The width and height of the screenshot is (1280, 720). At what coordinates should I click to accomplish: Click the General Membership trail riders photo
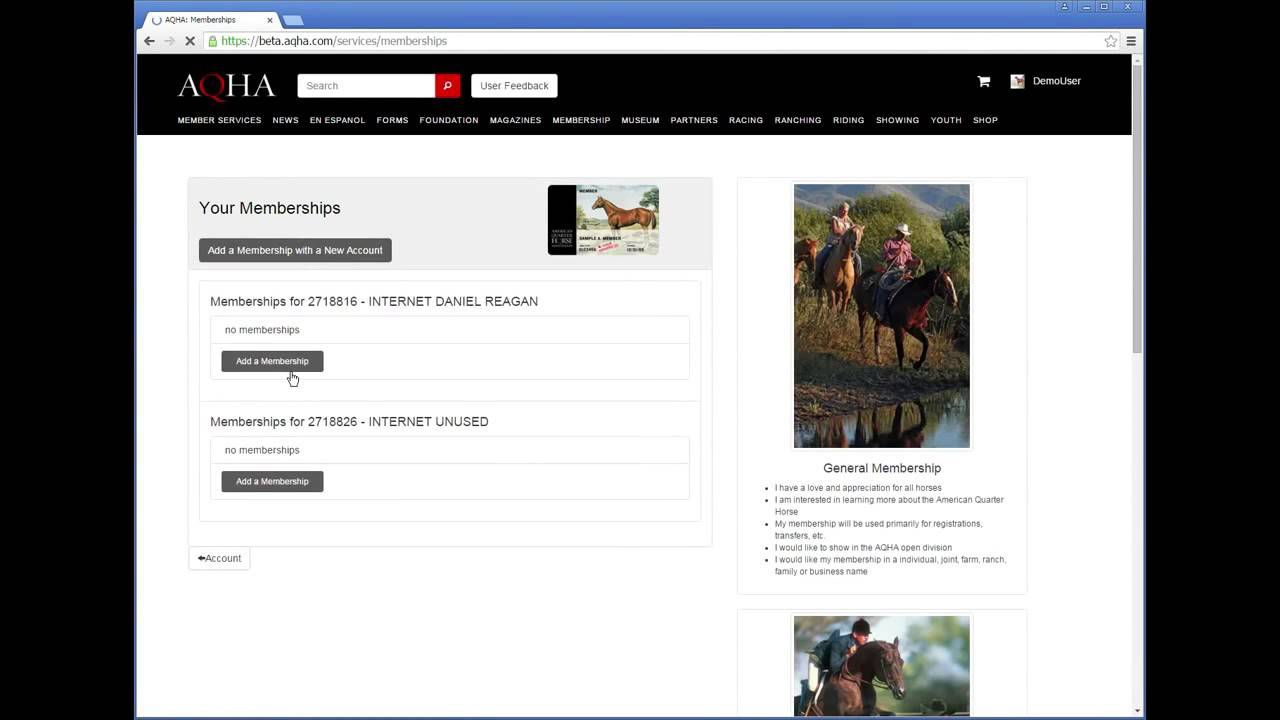click(x=882, y=316)
